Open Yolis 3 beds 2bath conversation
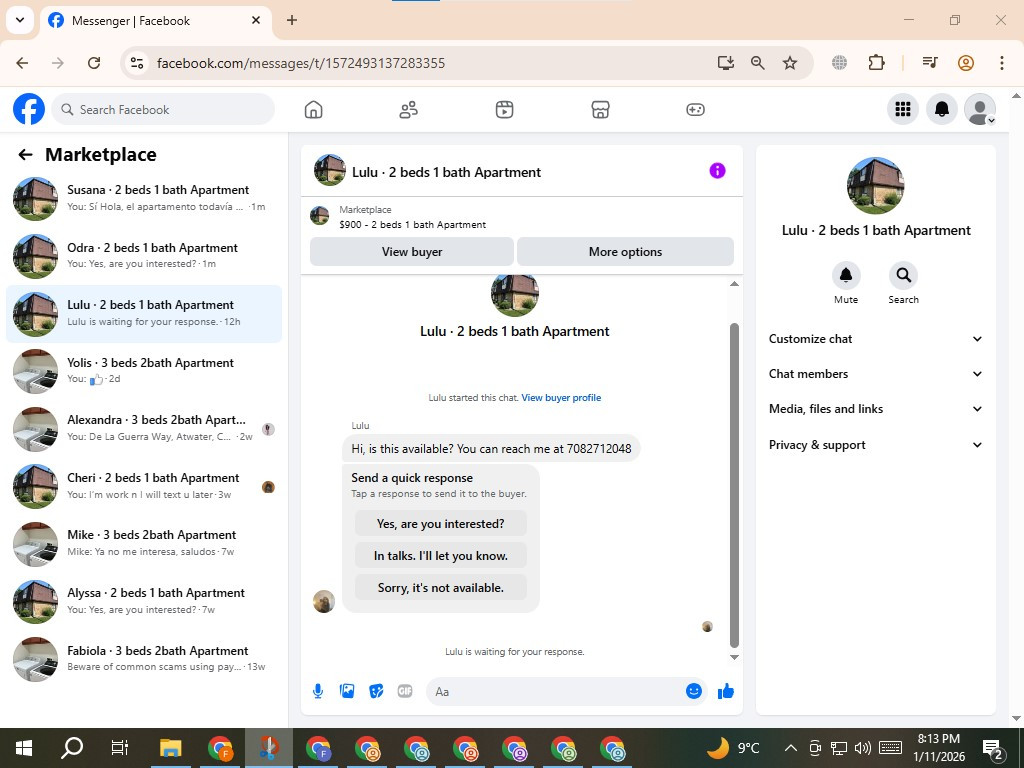The height and width of the screenshot is (768, 1024). (144, 370)
